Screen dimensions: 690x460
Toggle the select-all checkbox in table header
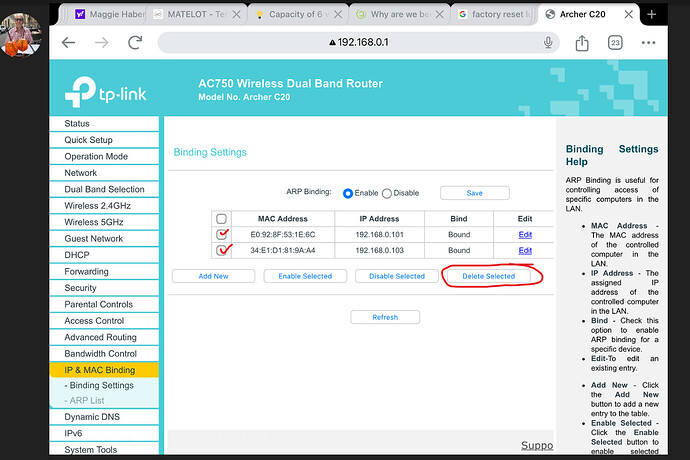tap(221, 218)
